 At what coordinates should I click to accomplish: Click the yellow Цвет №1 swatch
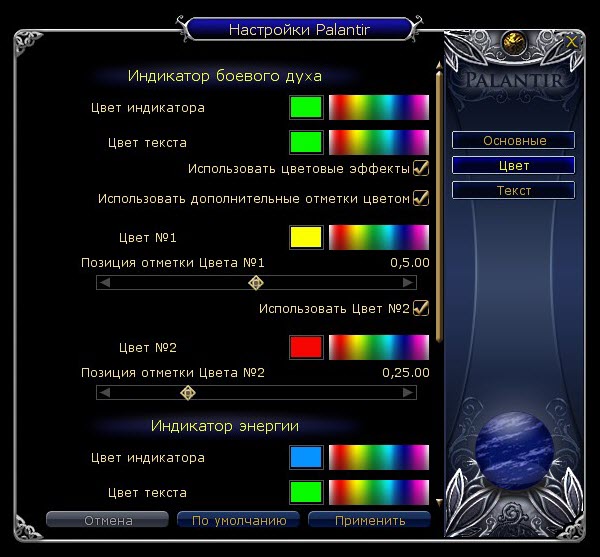coord(306,238)
